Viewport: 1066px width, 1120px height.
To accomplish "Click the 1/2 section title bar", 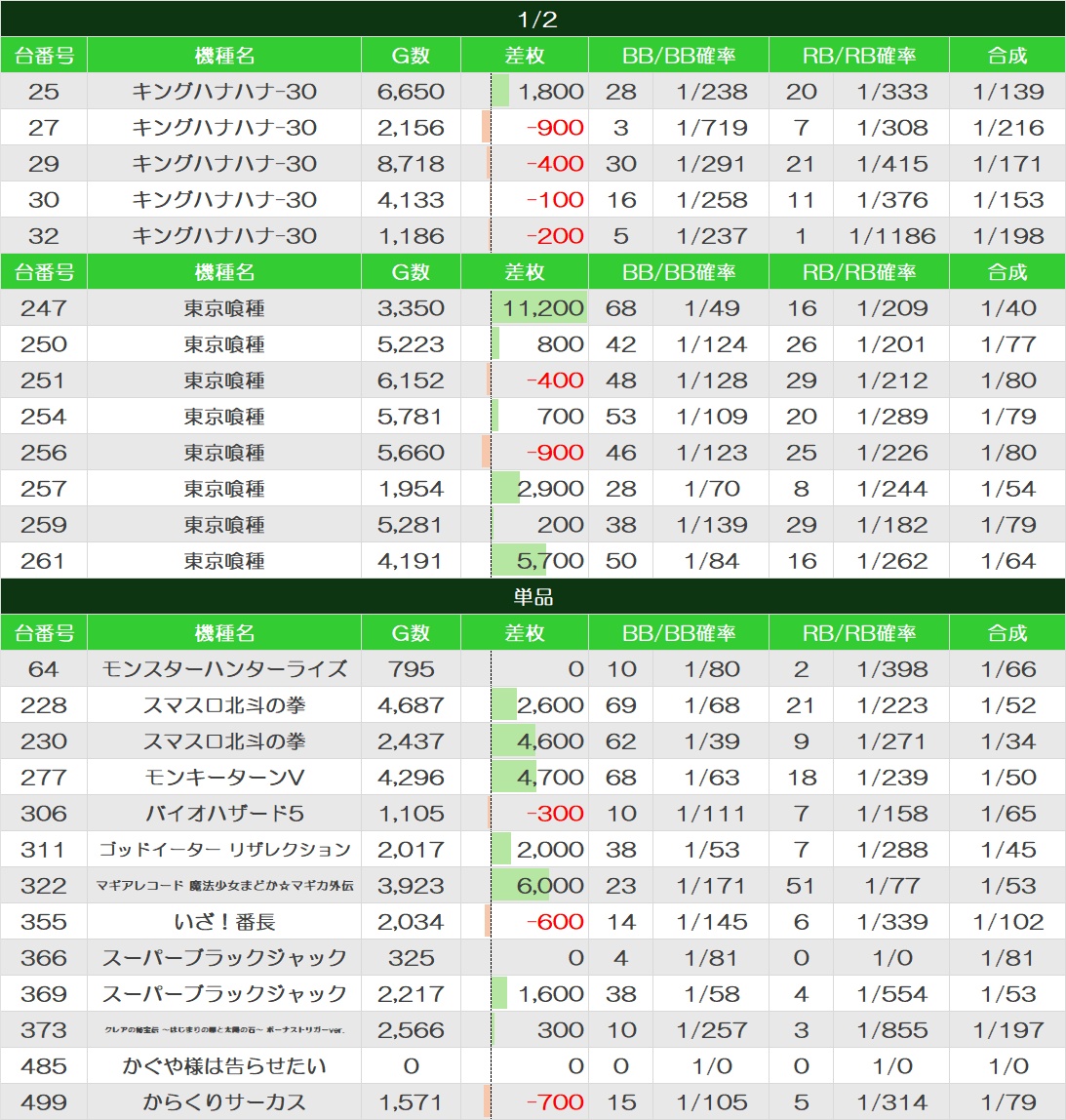I will click(533, 19).
